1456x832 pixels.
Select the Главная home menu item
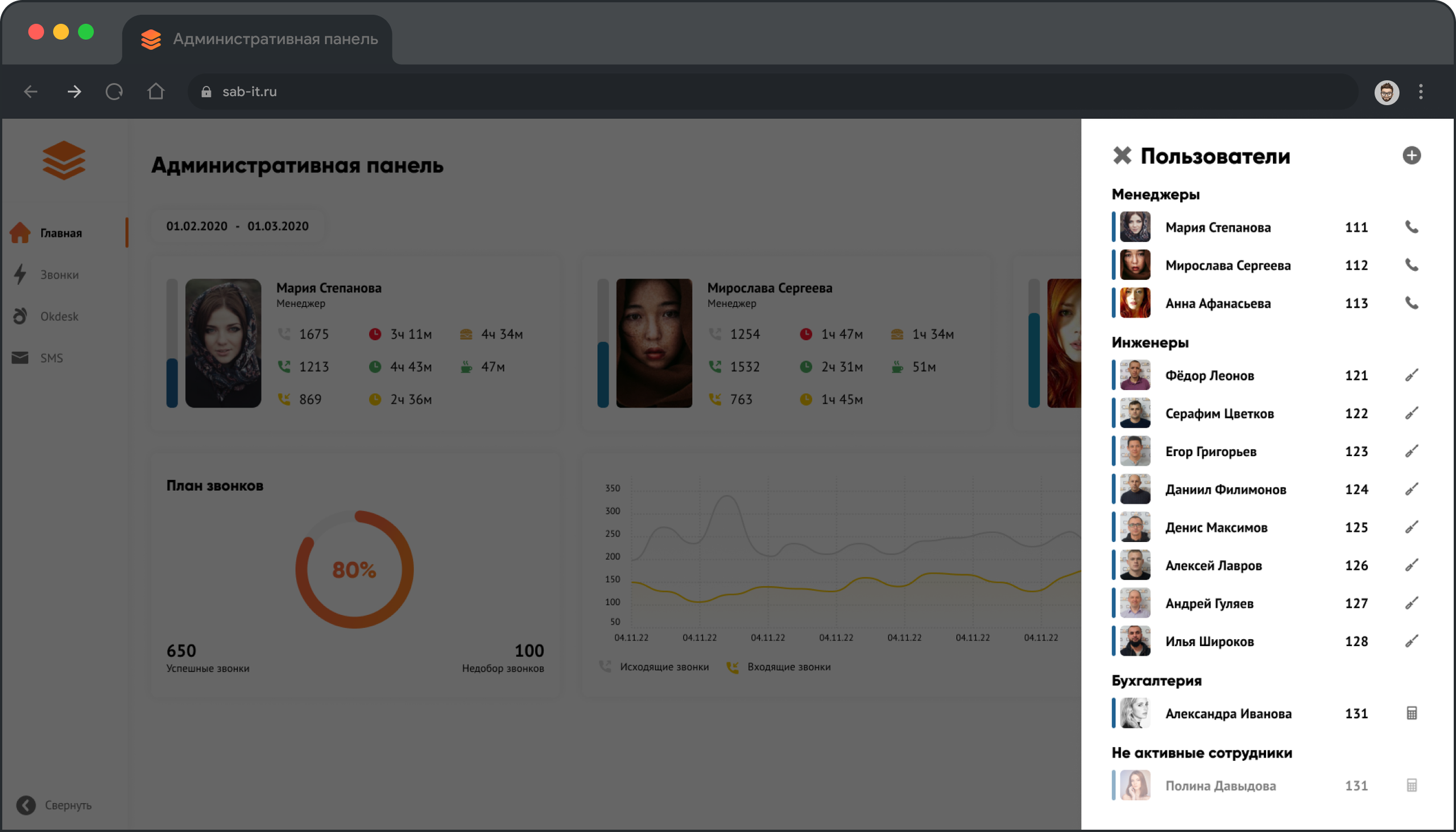coord(60,233)
